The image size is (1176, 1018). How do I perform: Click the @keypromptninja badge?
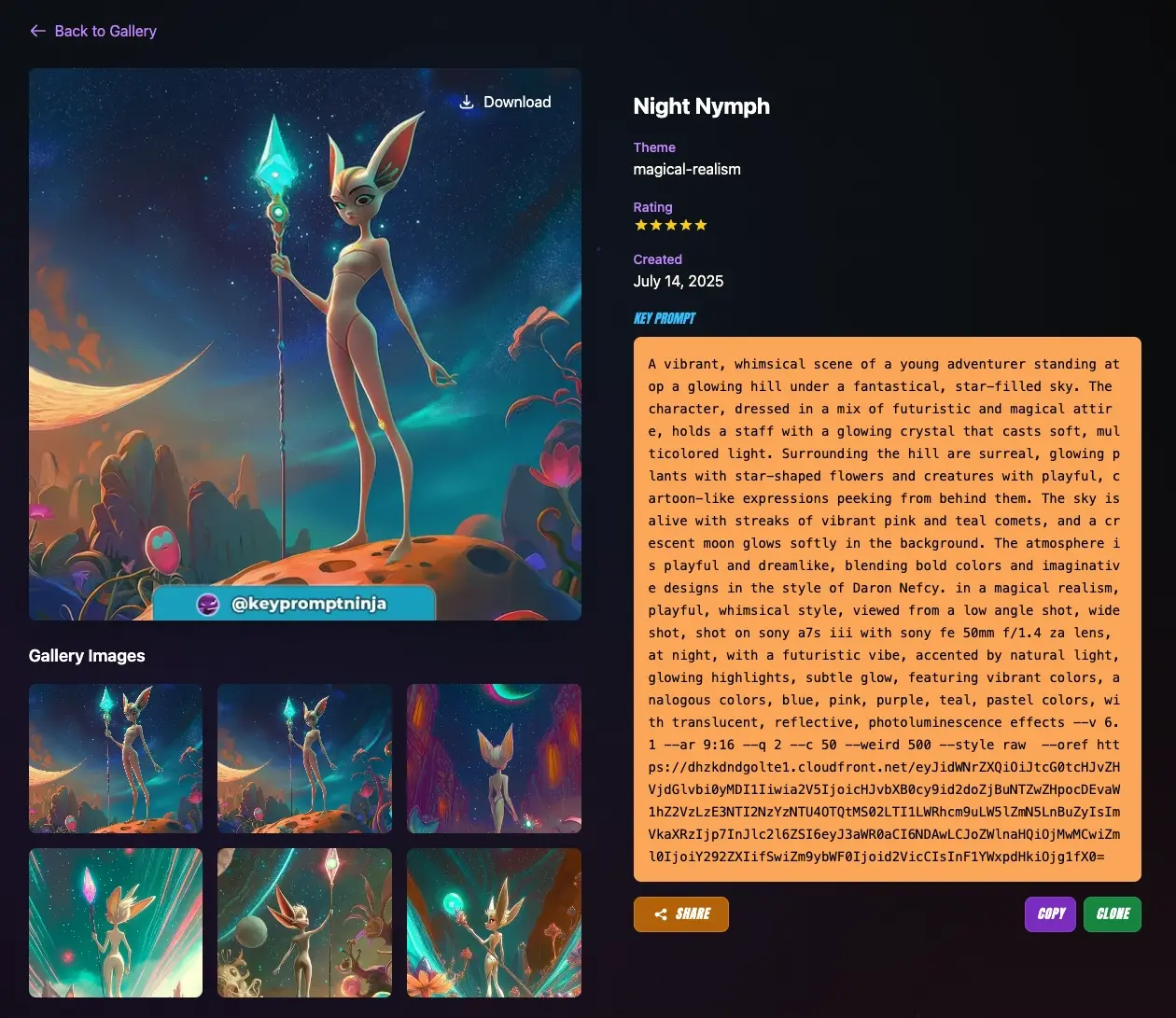pos(299,604)
